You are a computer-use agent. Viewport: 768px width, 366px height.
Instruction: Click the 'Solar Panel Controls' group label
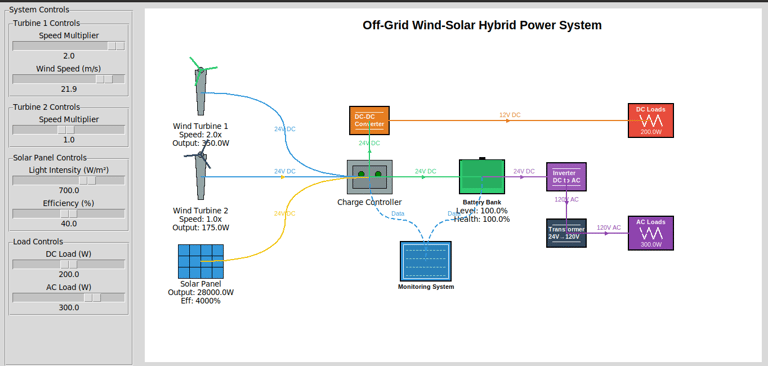click(50, 158)
